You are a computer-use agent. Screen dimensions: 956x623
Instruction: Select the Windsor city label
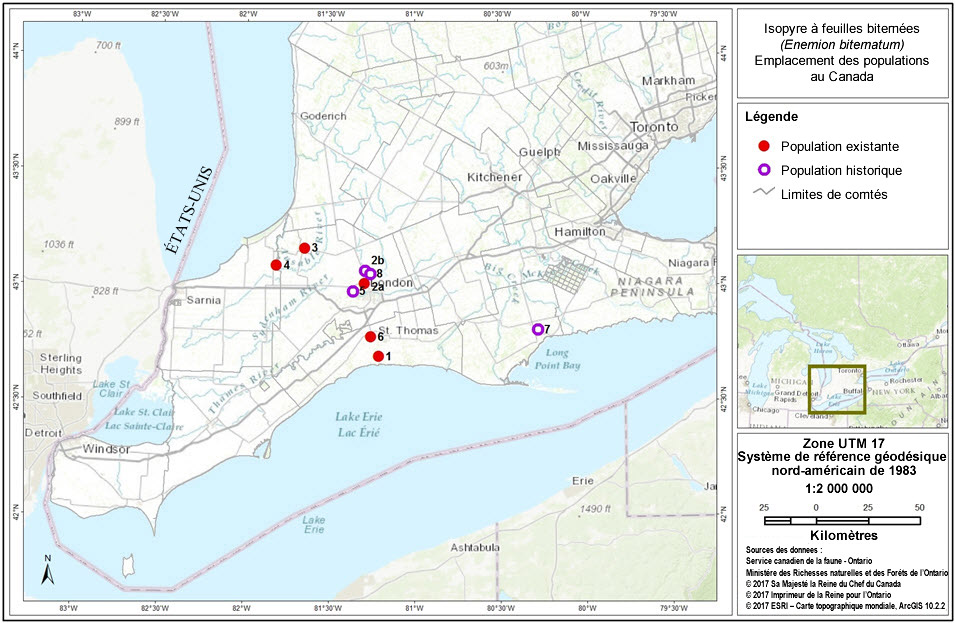[x=107, y=448]
